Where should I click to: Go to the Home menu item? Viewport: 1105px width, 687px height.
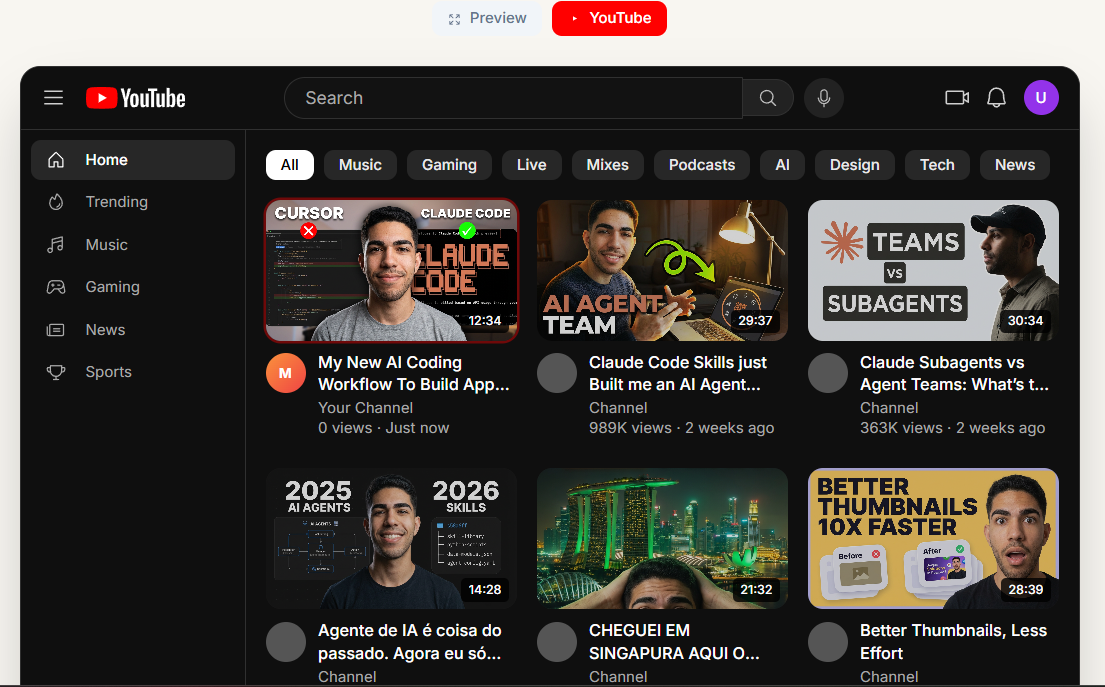click(x=105, y=159)
